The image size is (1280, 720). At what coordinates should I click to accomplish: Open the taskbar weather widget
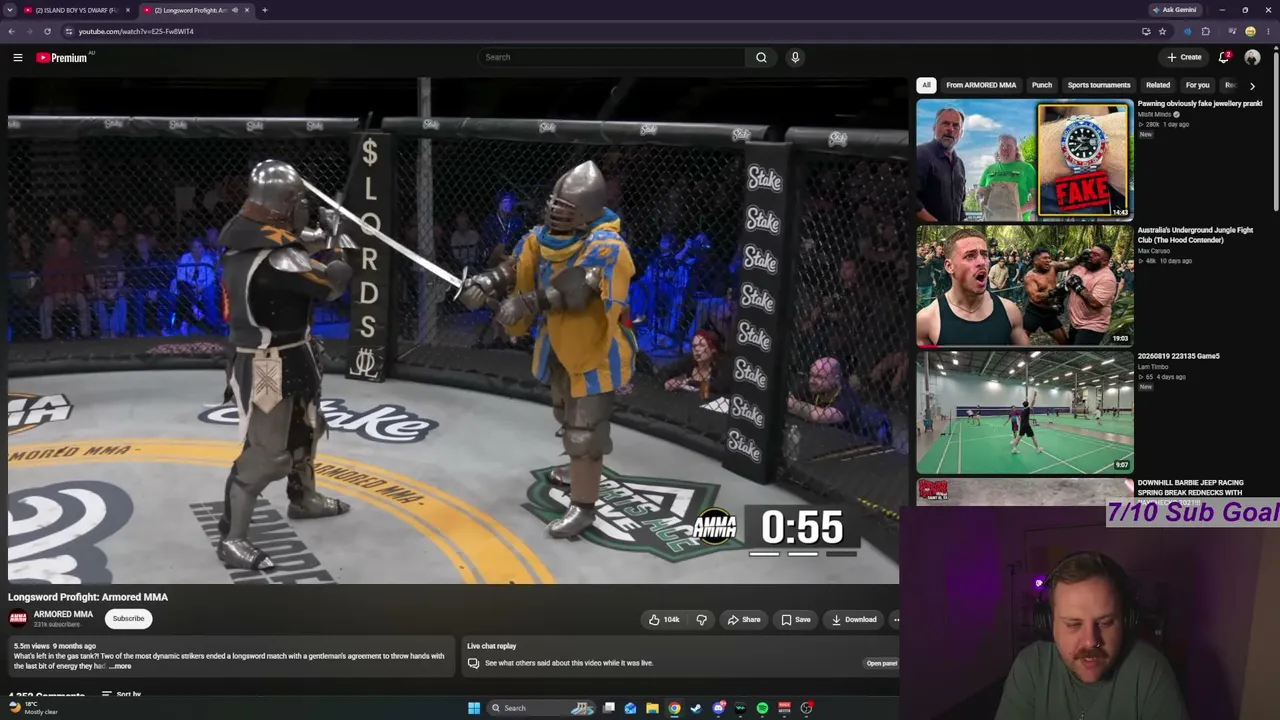point(32,708)
